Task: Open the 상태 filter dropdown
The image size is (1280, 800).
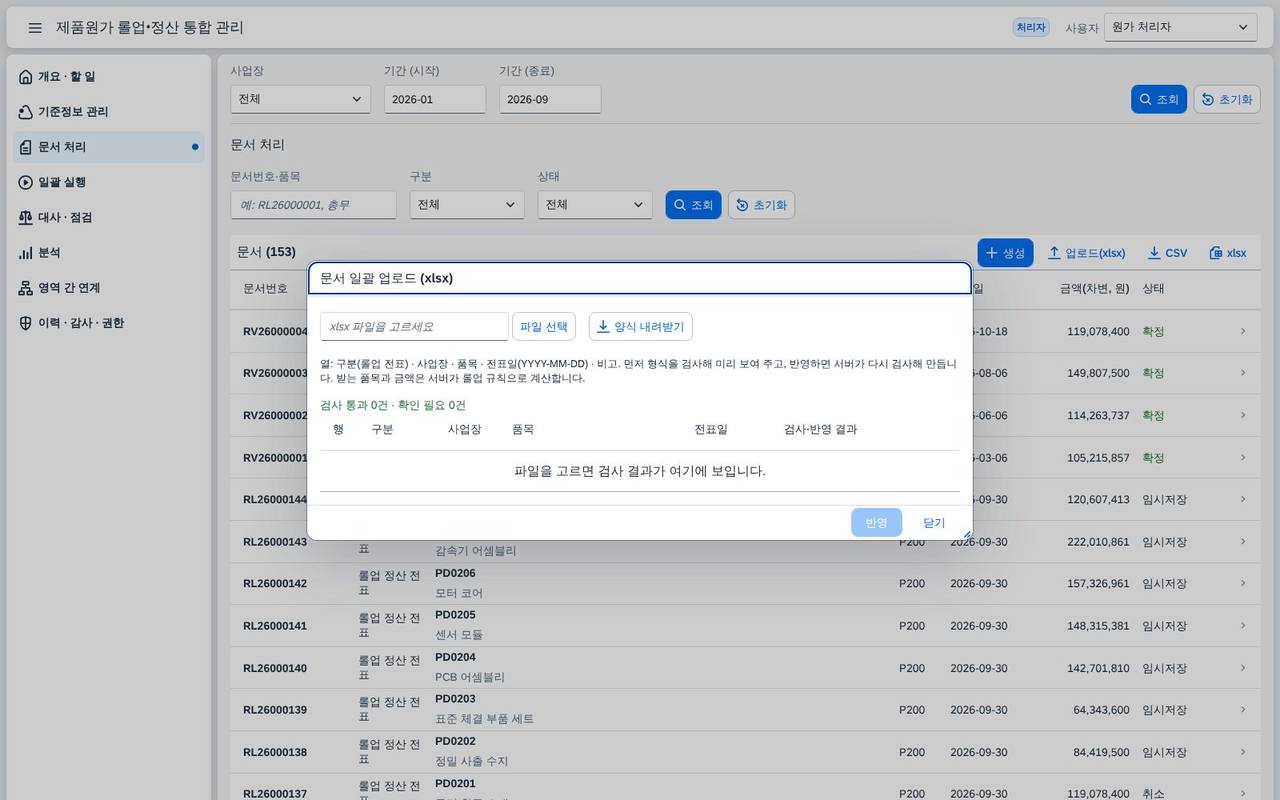Action: [x=595, y=205]
